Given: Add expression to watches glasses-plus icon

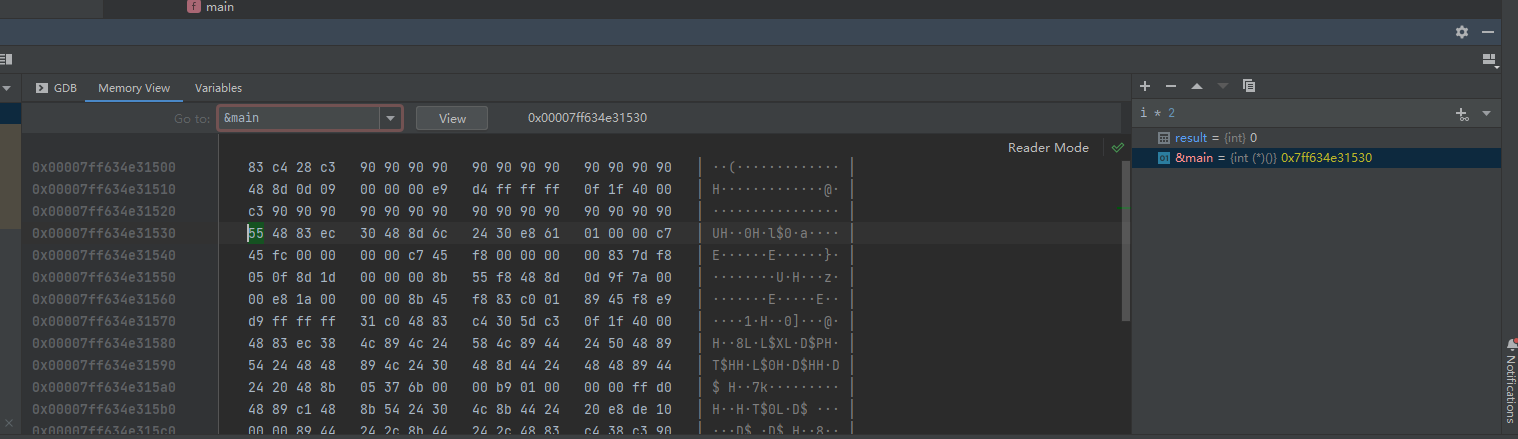Looking at the screenshot, I should [1462, 114].
